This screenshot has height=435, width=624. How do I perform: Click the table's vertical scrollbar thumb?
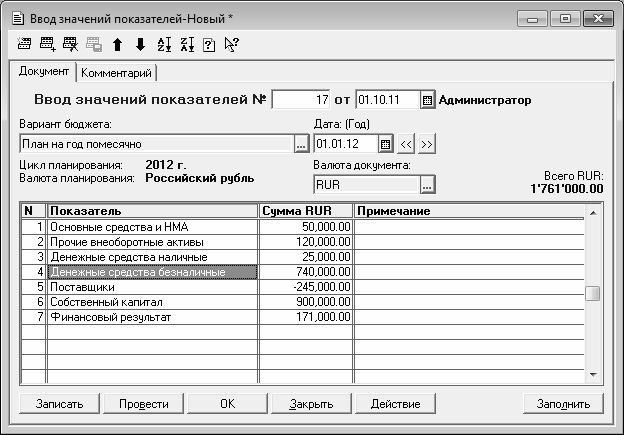[593, 293]
